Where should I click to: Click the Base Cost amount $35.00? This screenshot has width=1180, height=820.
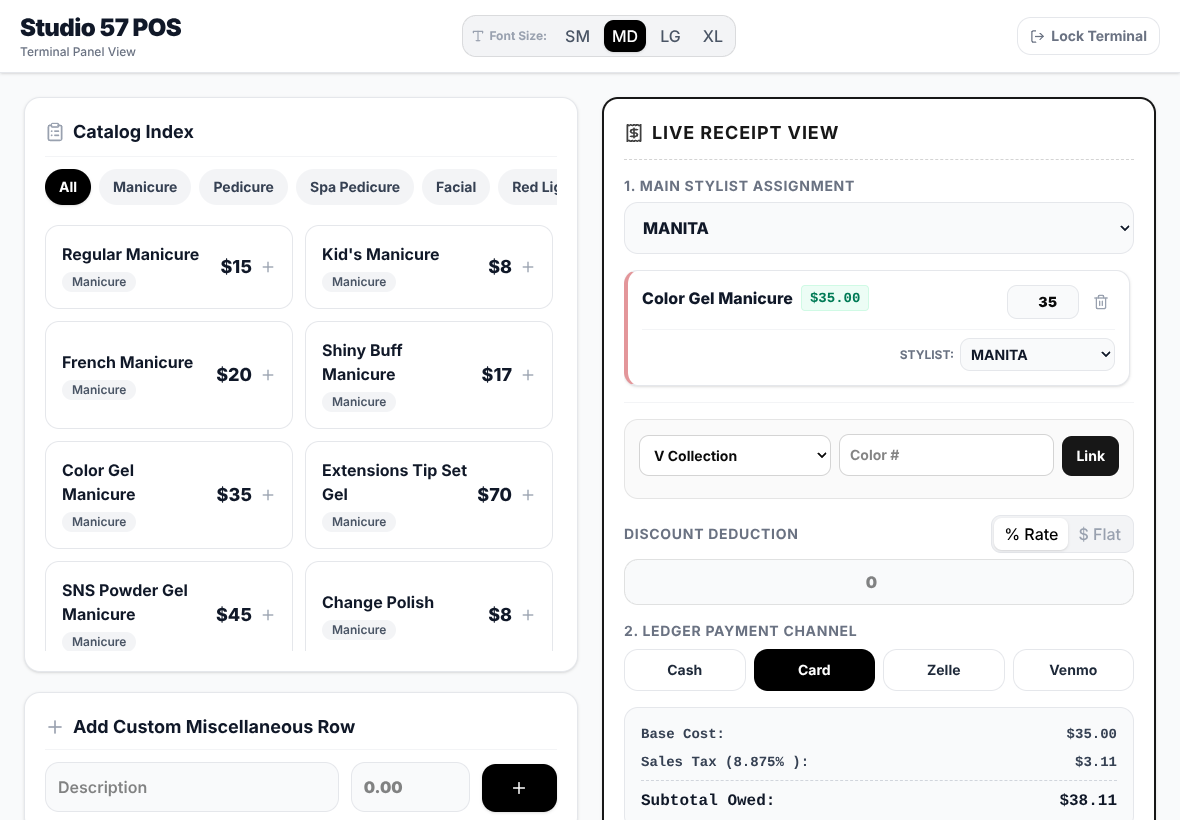point(1091,733)
